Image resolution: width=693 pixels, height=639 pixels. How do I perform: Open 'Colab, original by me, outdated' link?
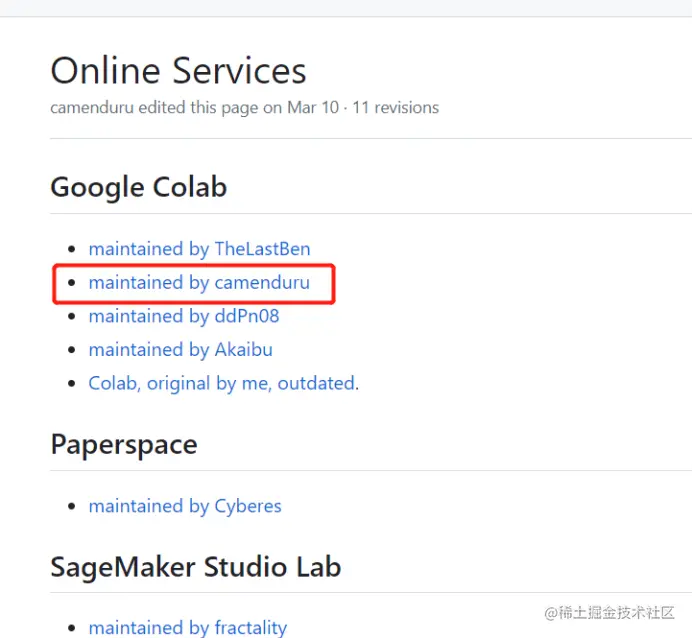(222, 383)
